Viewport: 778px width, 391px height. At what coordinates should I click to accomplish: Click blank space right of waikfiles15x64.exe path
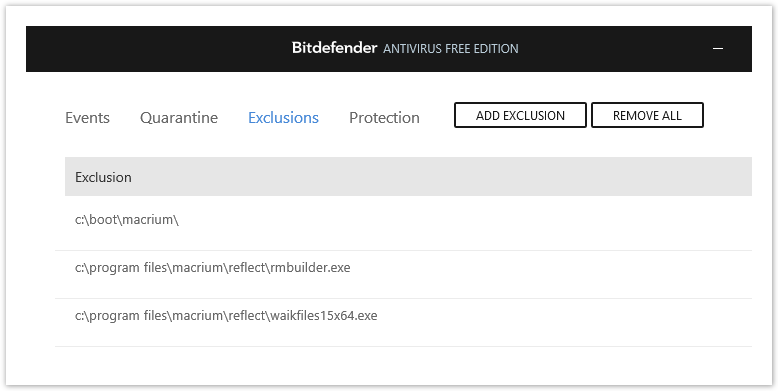click(564, 316)
